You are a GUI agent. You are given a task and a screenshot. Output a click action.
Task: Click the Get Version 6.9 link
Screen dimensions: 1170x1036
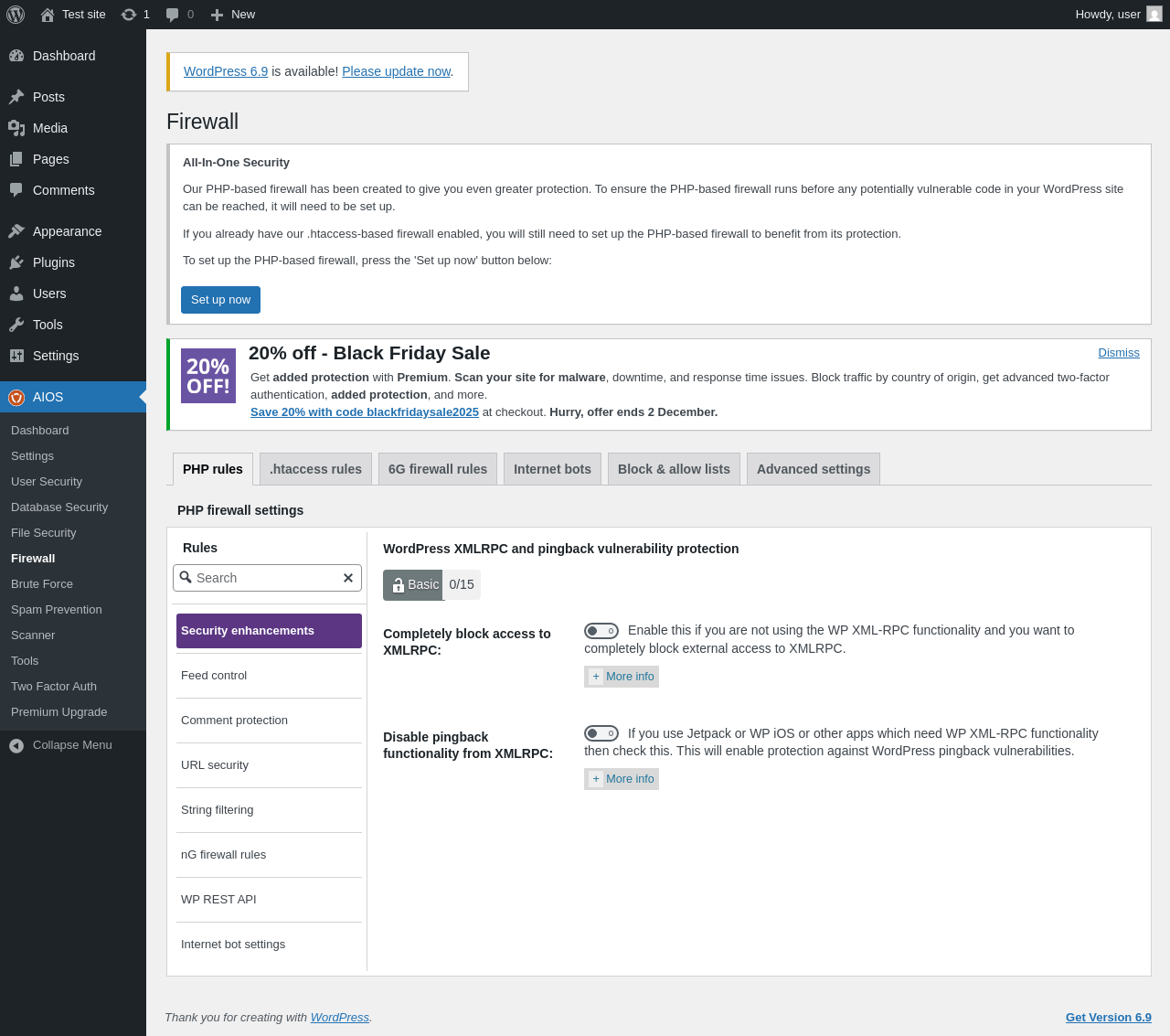[x=1109, y=1018]
